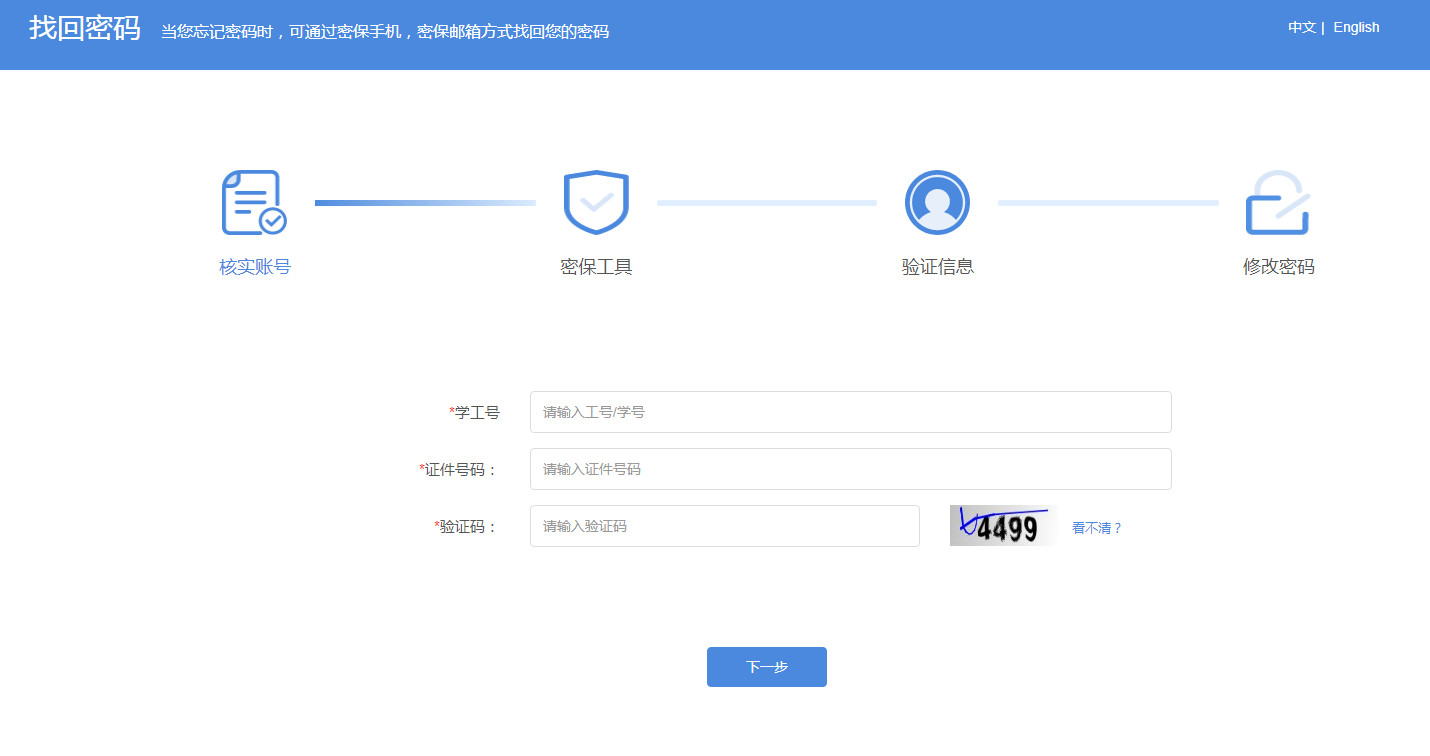The height and width of the screenshot is (756, 1430).
Task: Focus the 请输入工号/学号 input field
Action: pos(850,412)
